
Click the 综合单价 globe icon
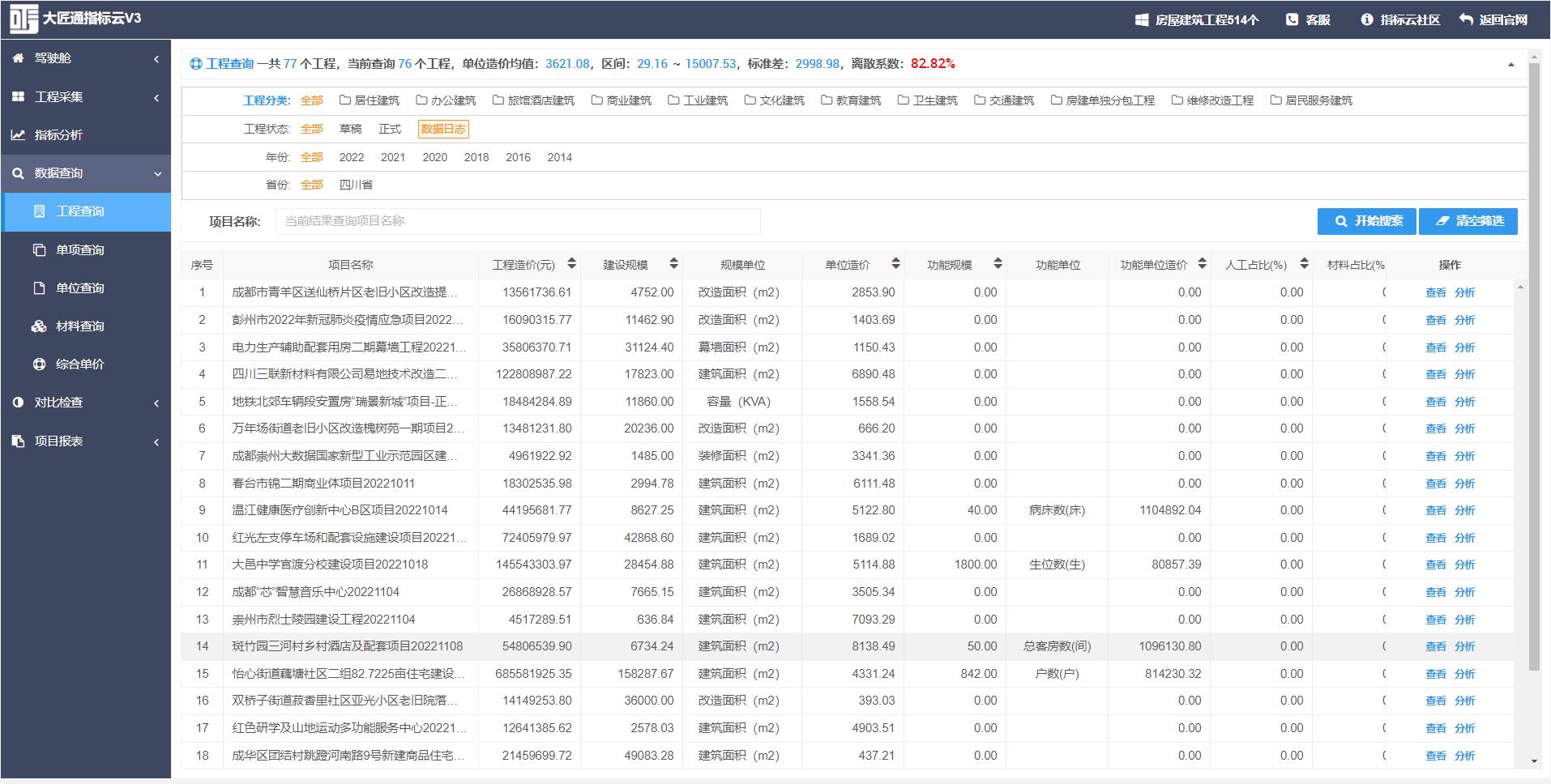[39, 364]
